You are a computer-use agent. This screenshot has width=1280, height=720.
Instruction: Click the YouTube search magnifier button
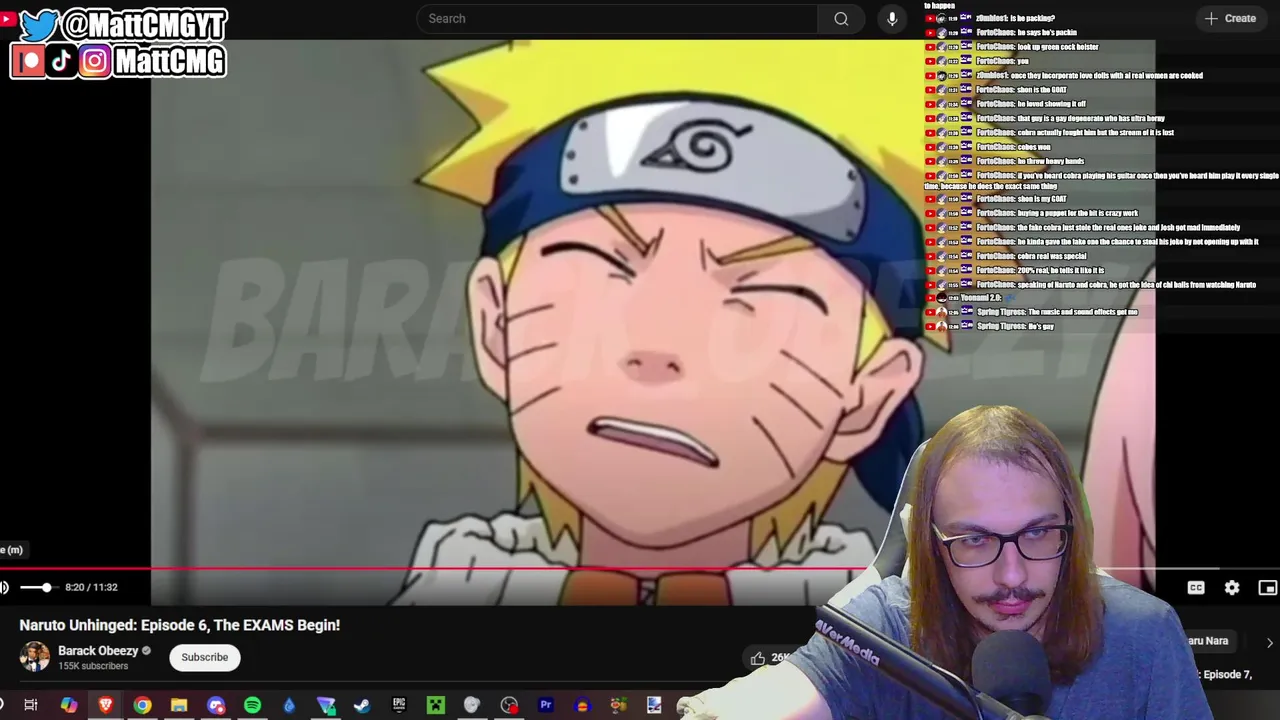pos(841,18)
